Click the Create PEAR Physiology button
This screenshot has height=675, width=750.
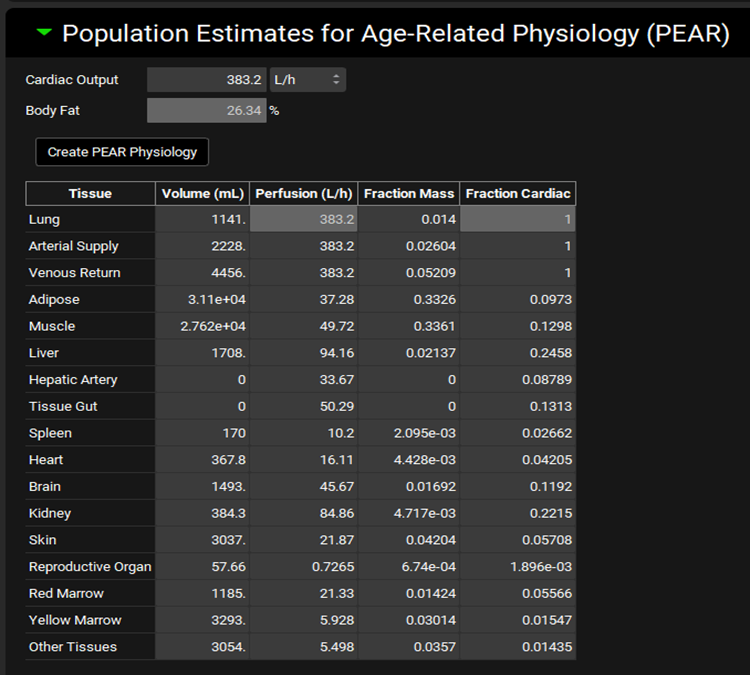[x=122, y=152]
